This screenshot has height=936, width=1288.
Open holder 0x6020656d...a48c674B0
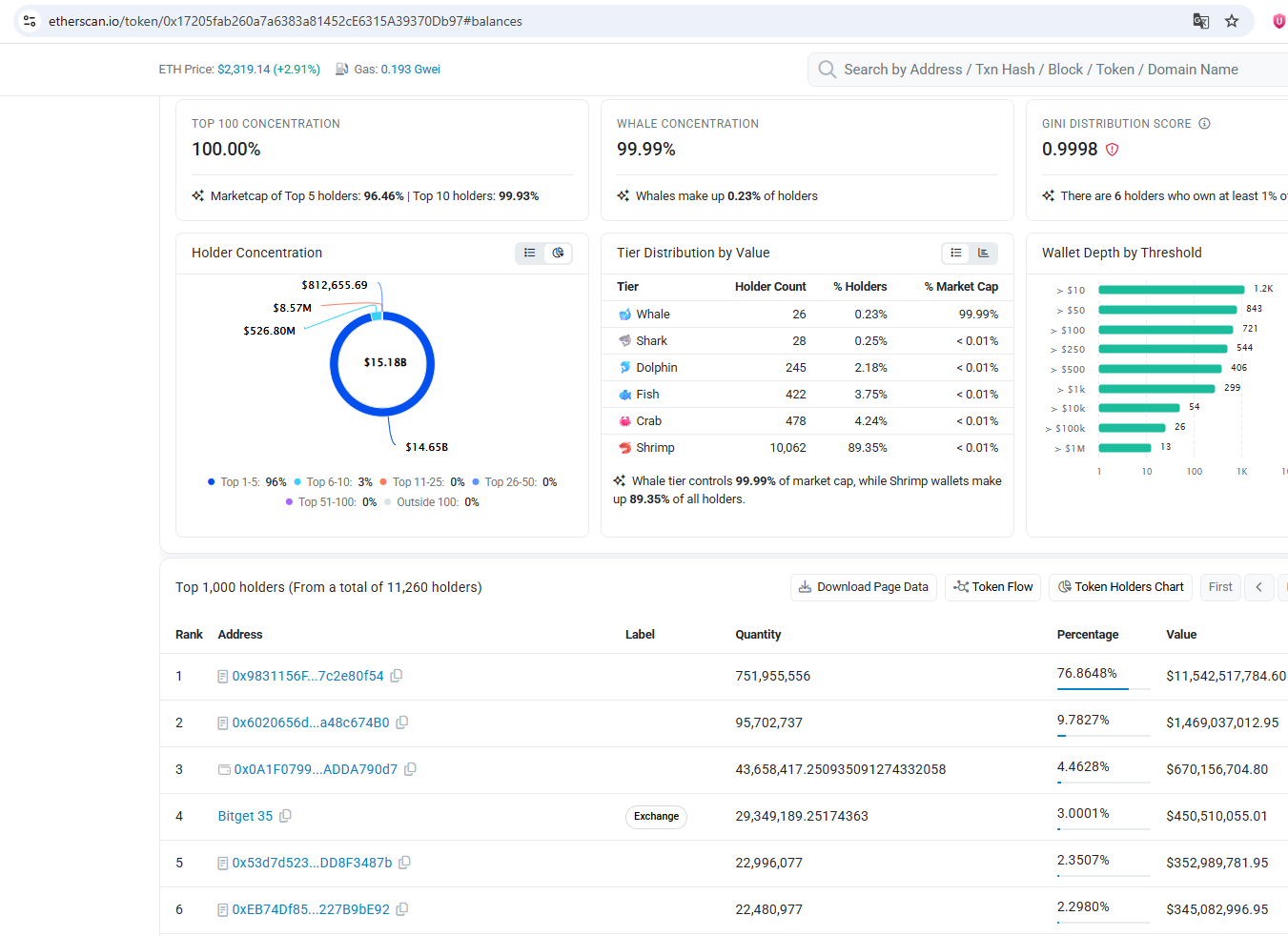pos(311,722)
